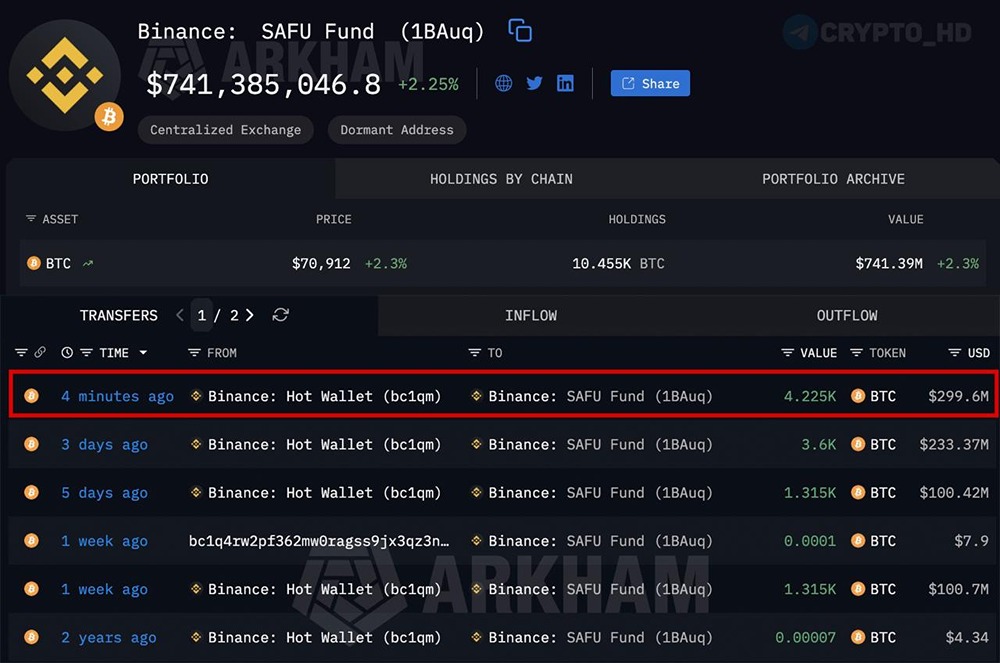
Task: Click the Share button
Action: [x=650, y=83]
